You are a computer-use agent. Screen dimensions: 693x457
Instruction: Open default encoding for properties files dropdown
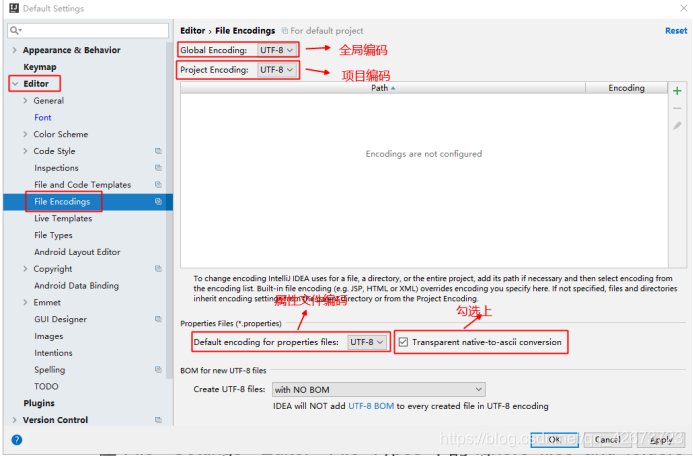[x=367, y=342]
